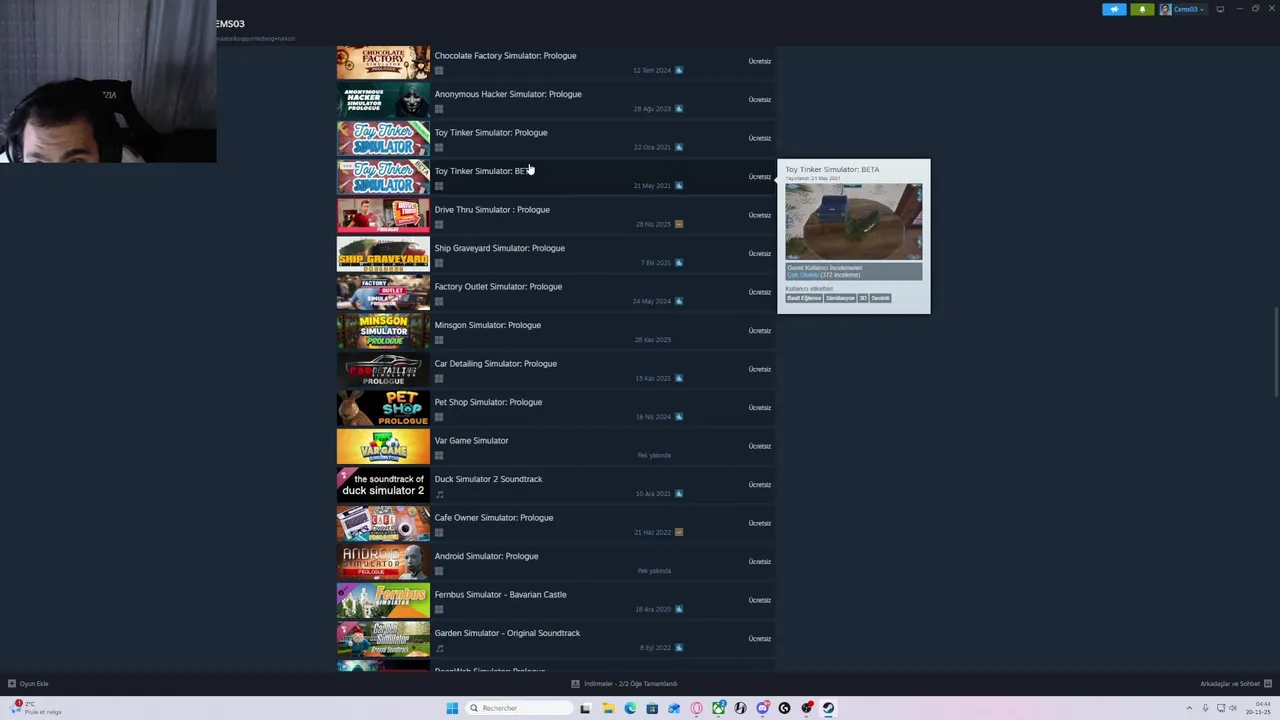Open Cafe Owner Simulator: Prologue title
This screenshot has height=720, width=1280.
point(494,518)
